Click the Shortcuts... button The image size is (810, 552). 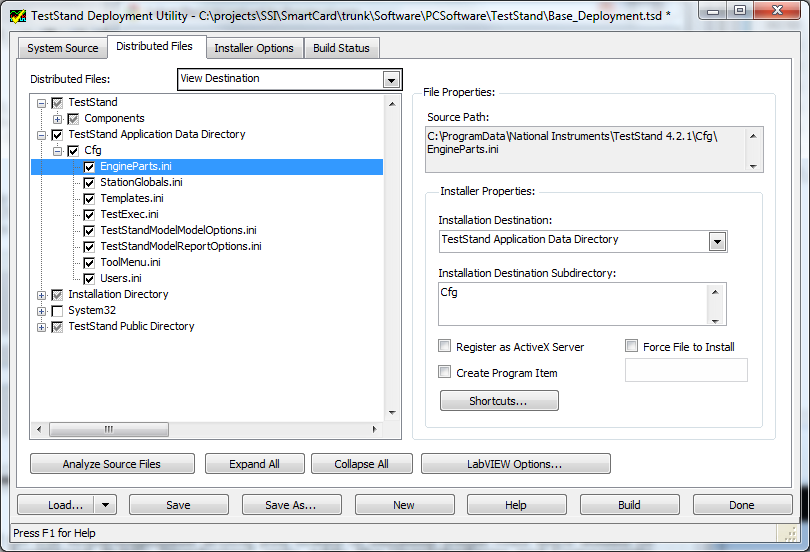(499, 401)
